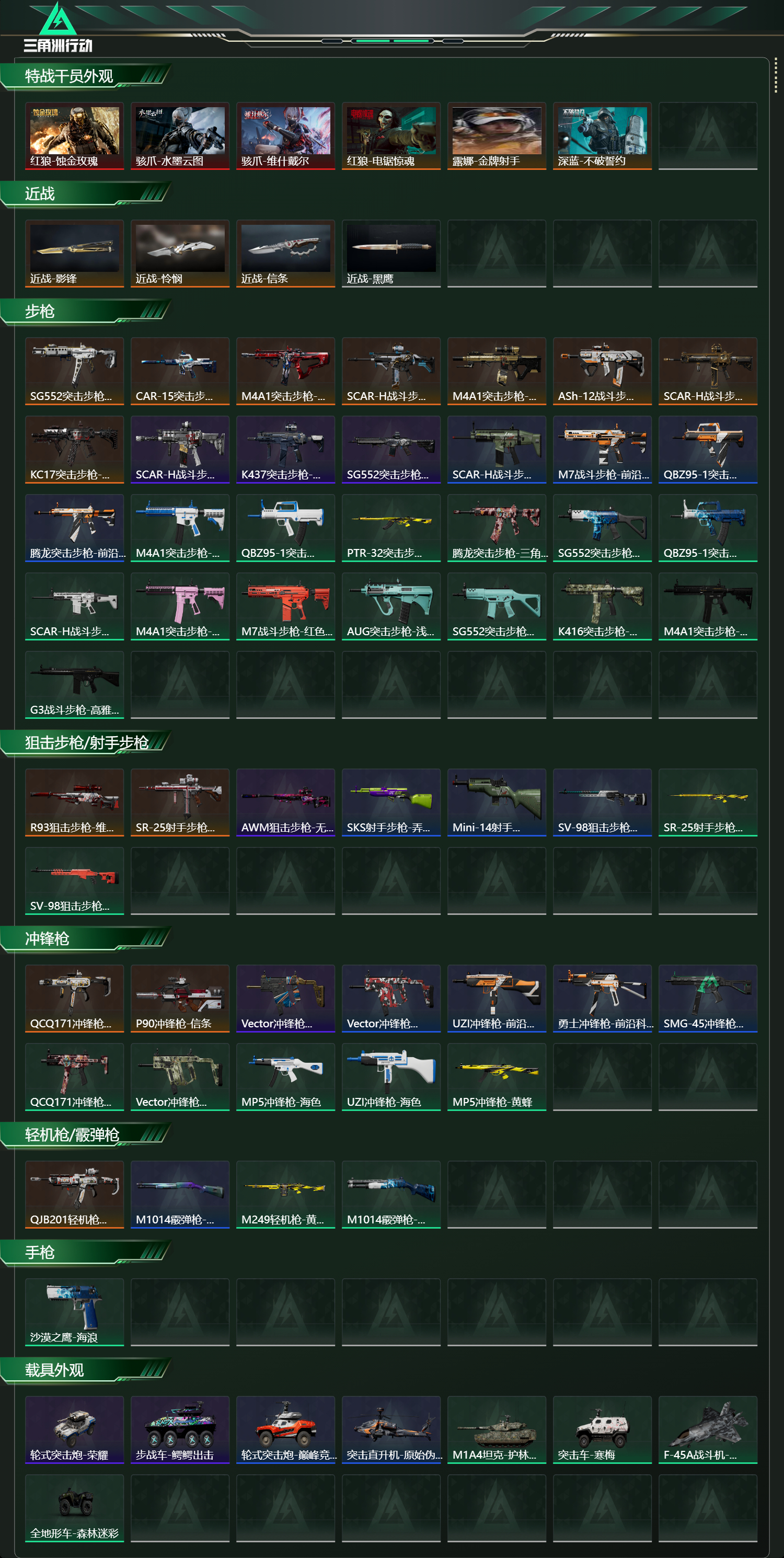This screenshot has width=784, height=1558.
Task: Select the 步战车-鳄鳄出击 vehicle skin
Action: point(180,1430)
